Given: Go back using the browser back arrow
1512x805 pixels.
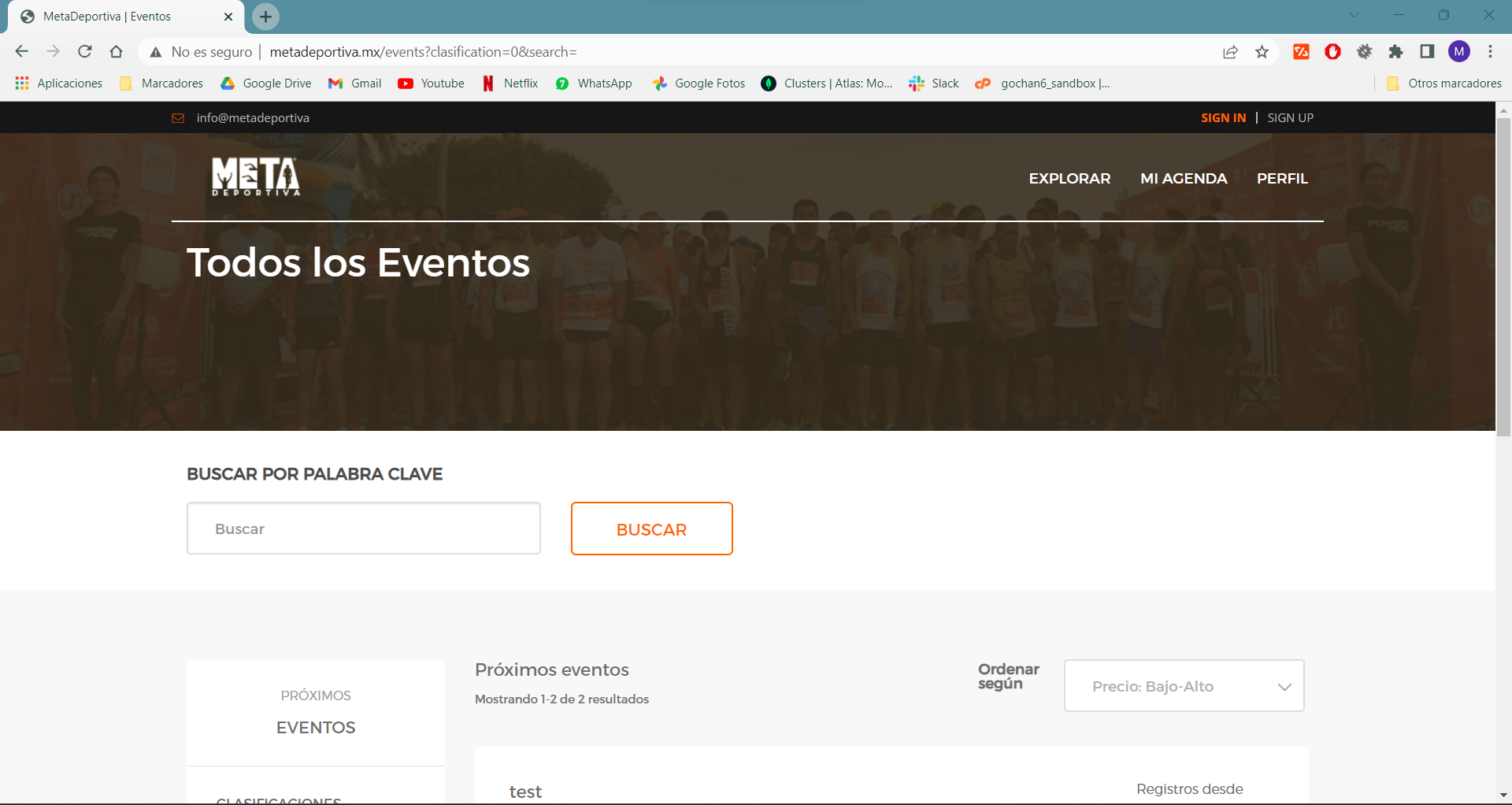Looking at the screenshot, I should (x=21, y=52).
